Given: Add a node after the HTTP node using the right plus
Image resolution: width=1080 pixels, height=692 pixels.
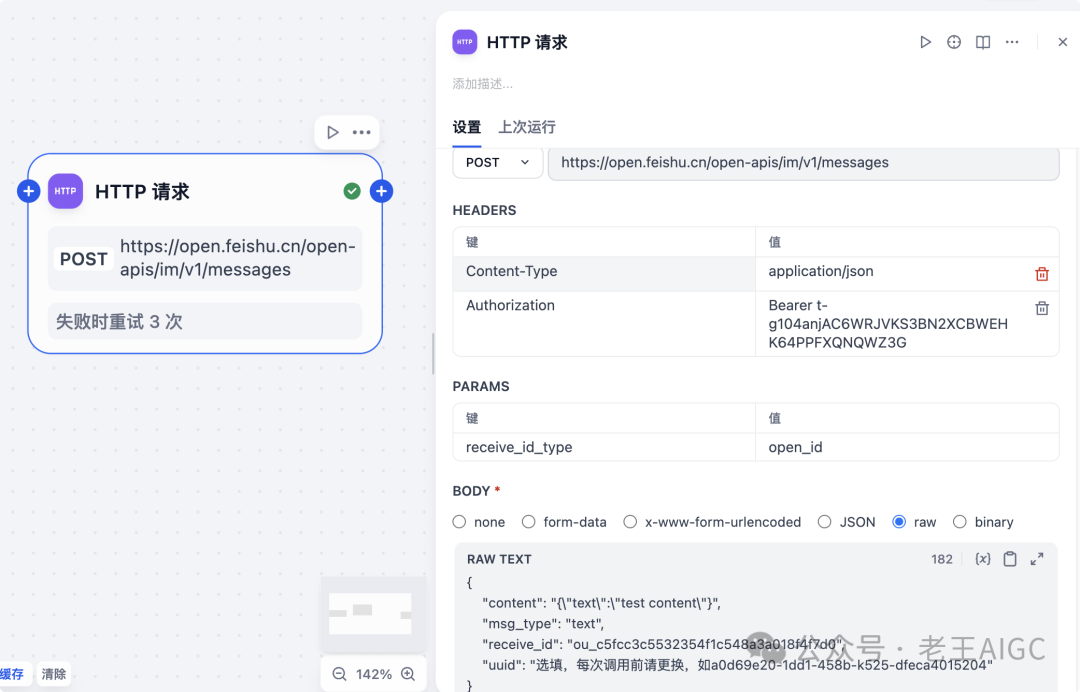Looking at the screenshot, I should tap(382, 191).
